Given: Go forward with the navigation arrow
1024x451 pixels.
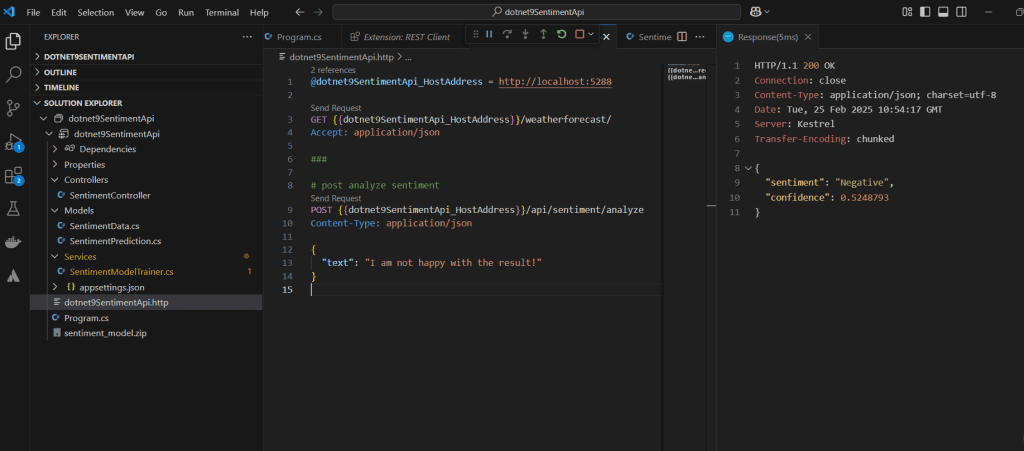Looking at the screenshot, I should (318, 12).
